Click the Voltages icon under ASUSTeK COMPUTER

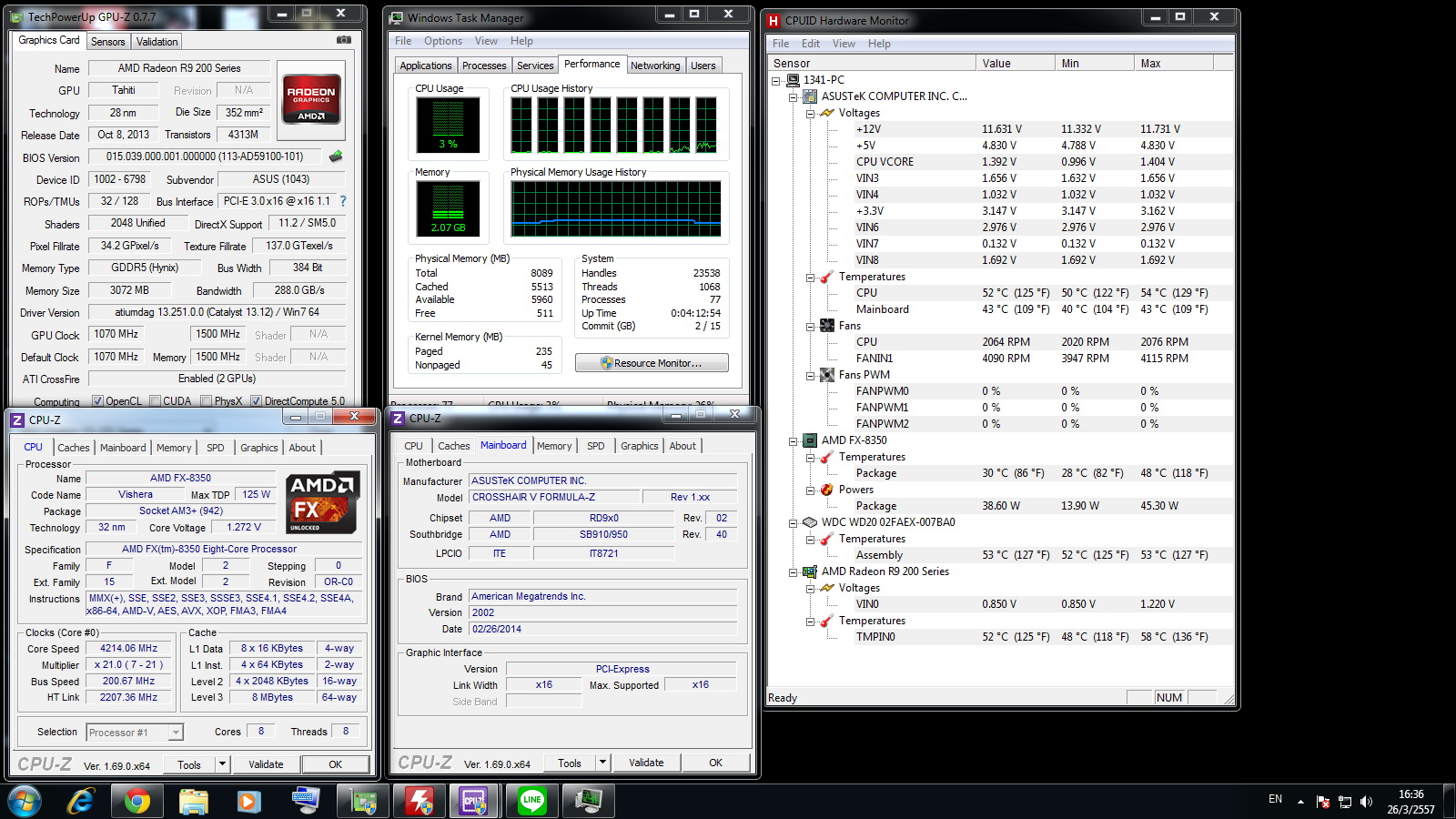tap(826, 113)
